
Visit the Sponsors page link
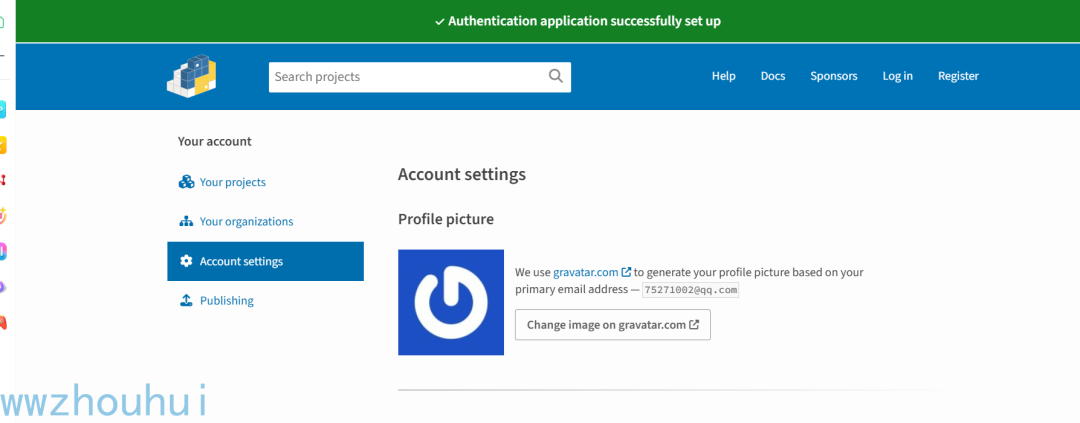[x=833, y=76]
